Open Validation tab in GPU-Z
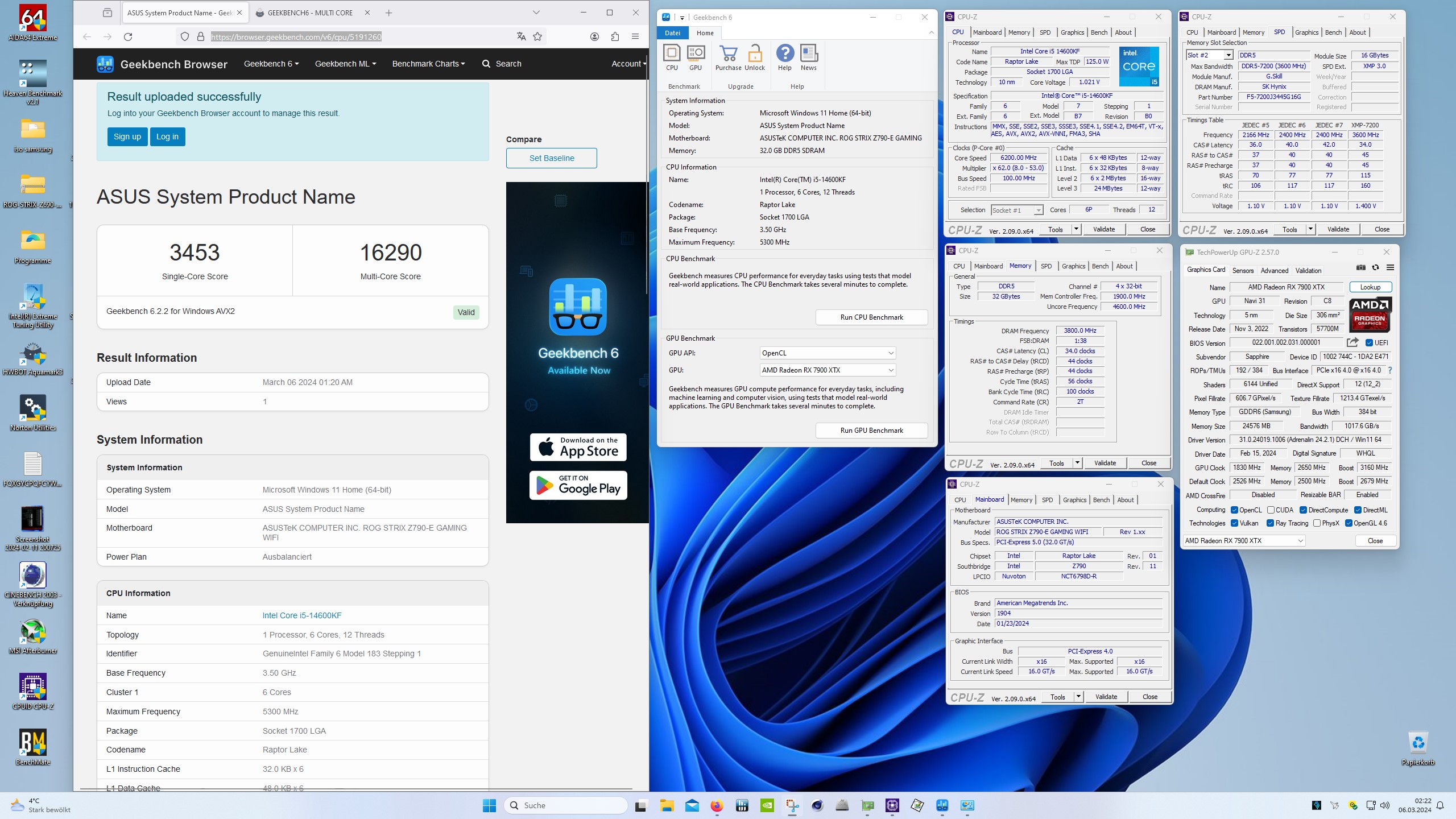This screenshot has height=819, width=1456. [1308, 271]
